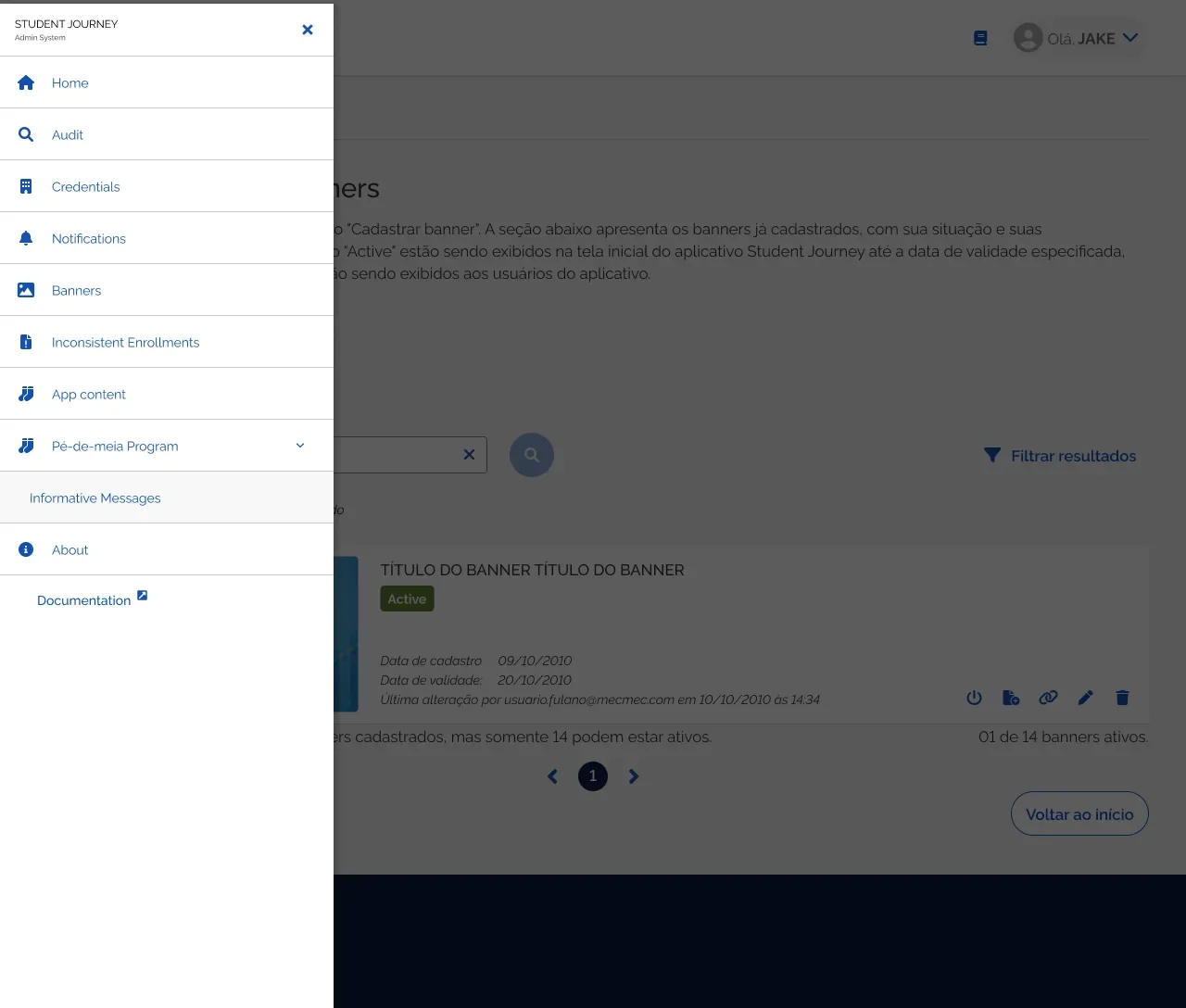The height and width of the screenshot is (1008, 1186).
Task: Click the Notifications bell icon
Action: [26, 238]
